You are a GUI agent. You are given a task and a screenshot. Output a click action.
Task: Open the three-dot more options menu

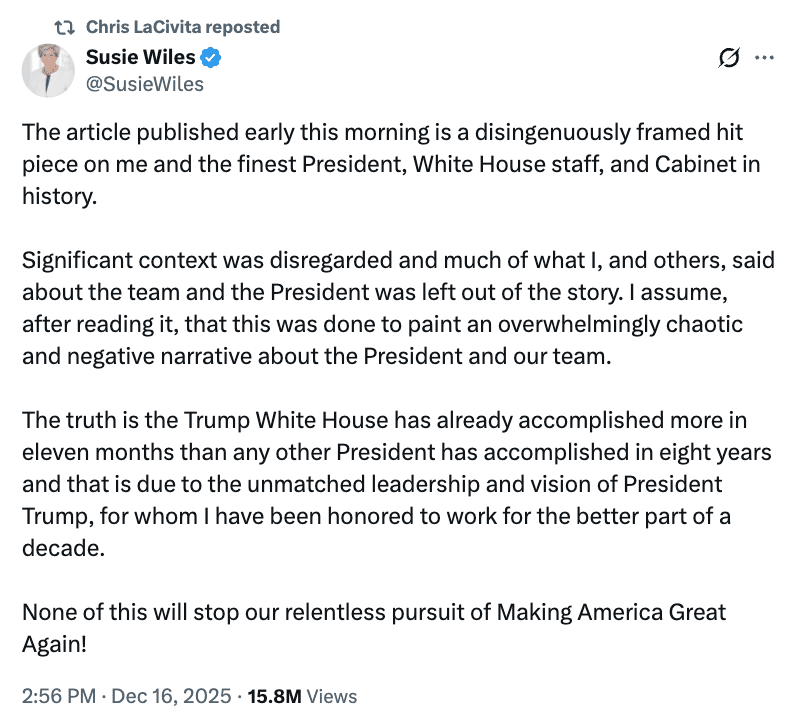coord(765,58)
